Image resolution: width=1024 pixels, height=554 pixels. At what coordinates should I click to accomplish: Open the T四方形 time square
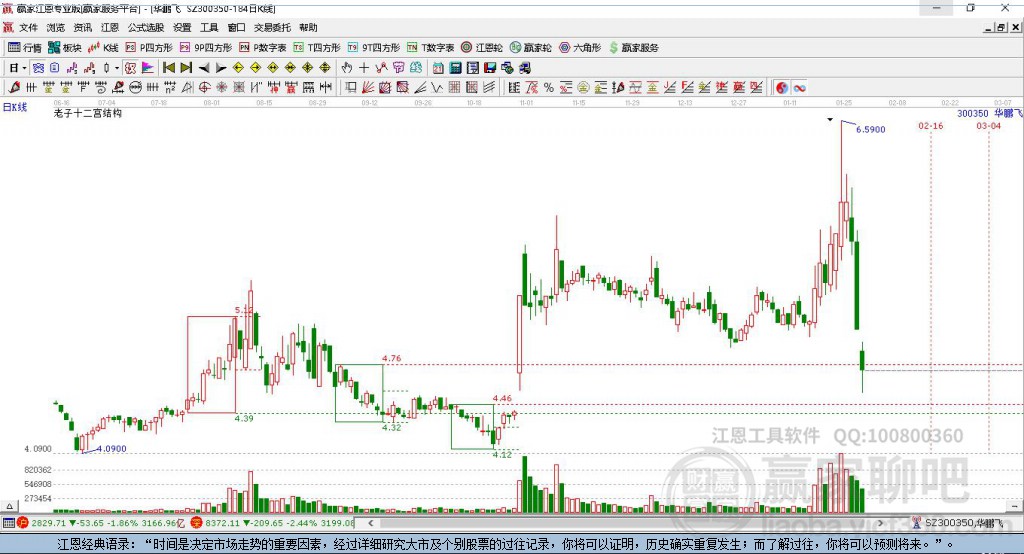(x=317, y=48)
